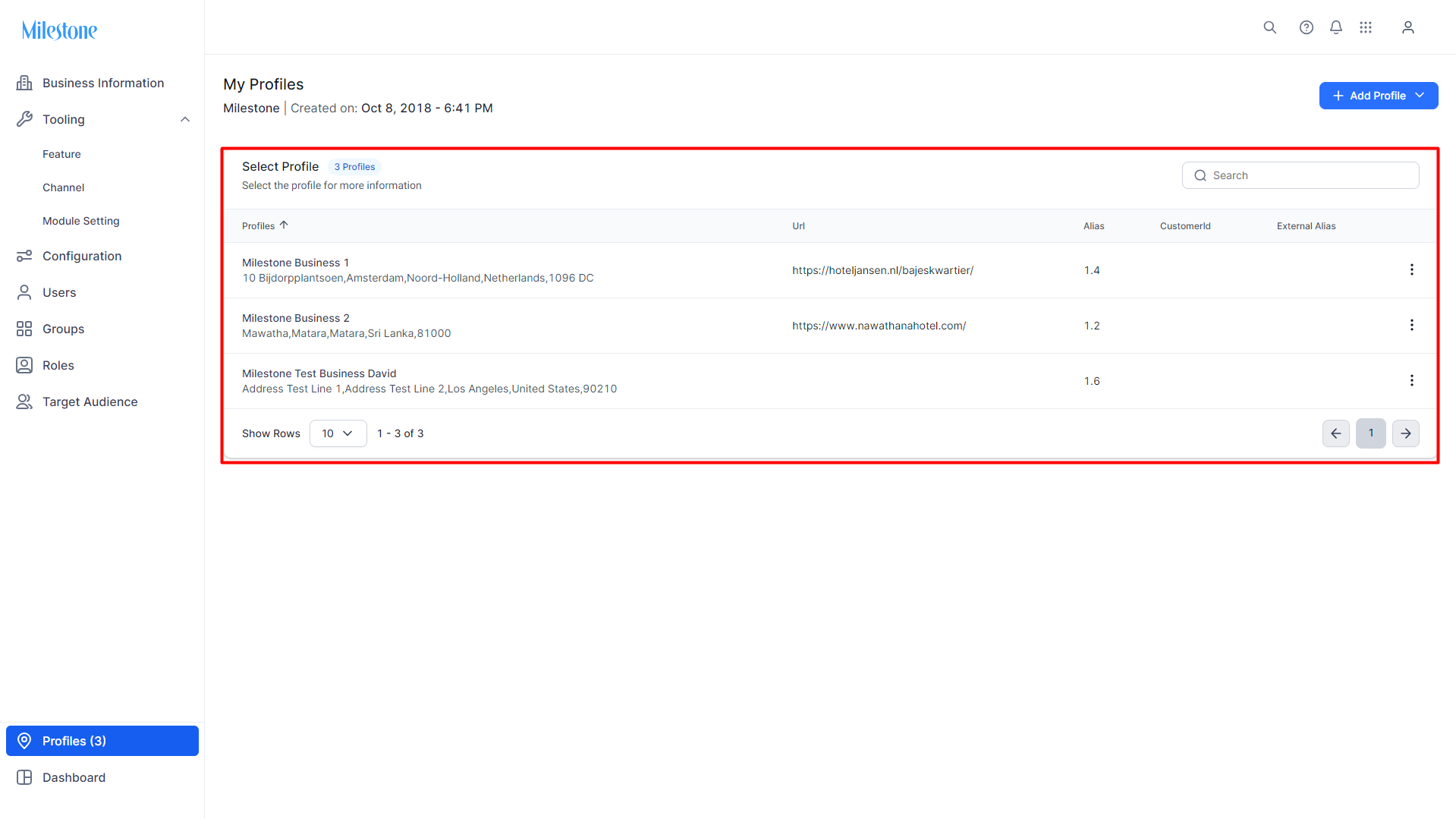1456x819 pixels.
Task: Click the Add Profile button
Action: [1378, 96]
